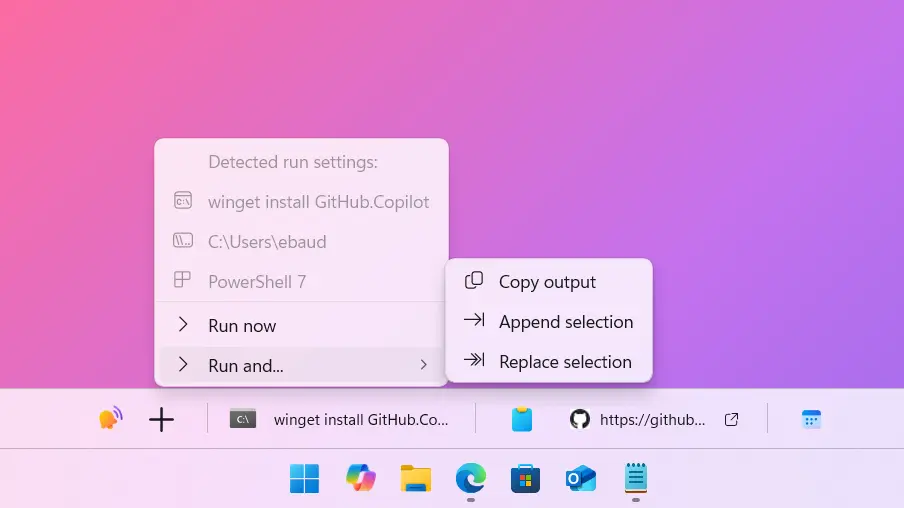Click winget install GitHub.Copilot setting row
The height and width of the screenshot is (508, 904).
(x=302, y=202)
